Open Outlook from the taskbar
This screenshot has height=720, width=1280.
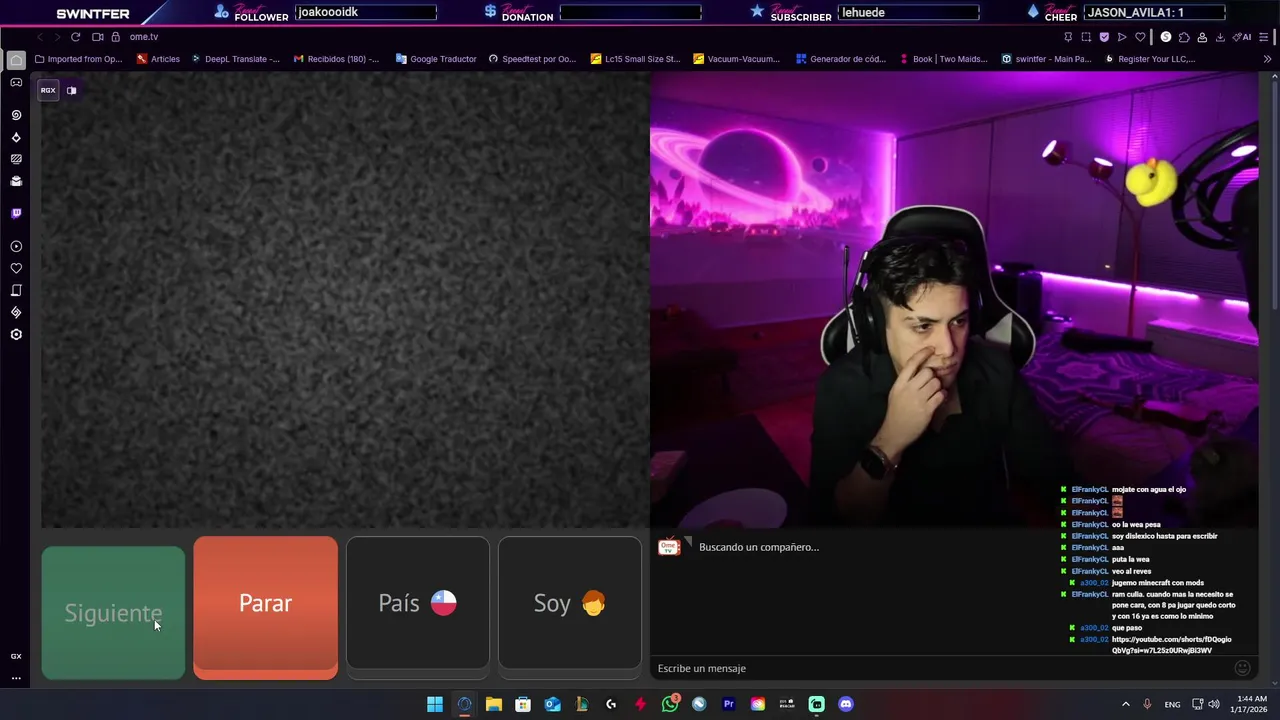[552, 704]
